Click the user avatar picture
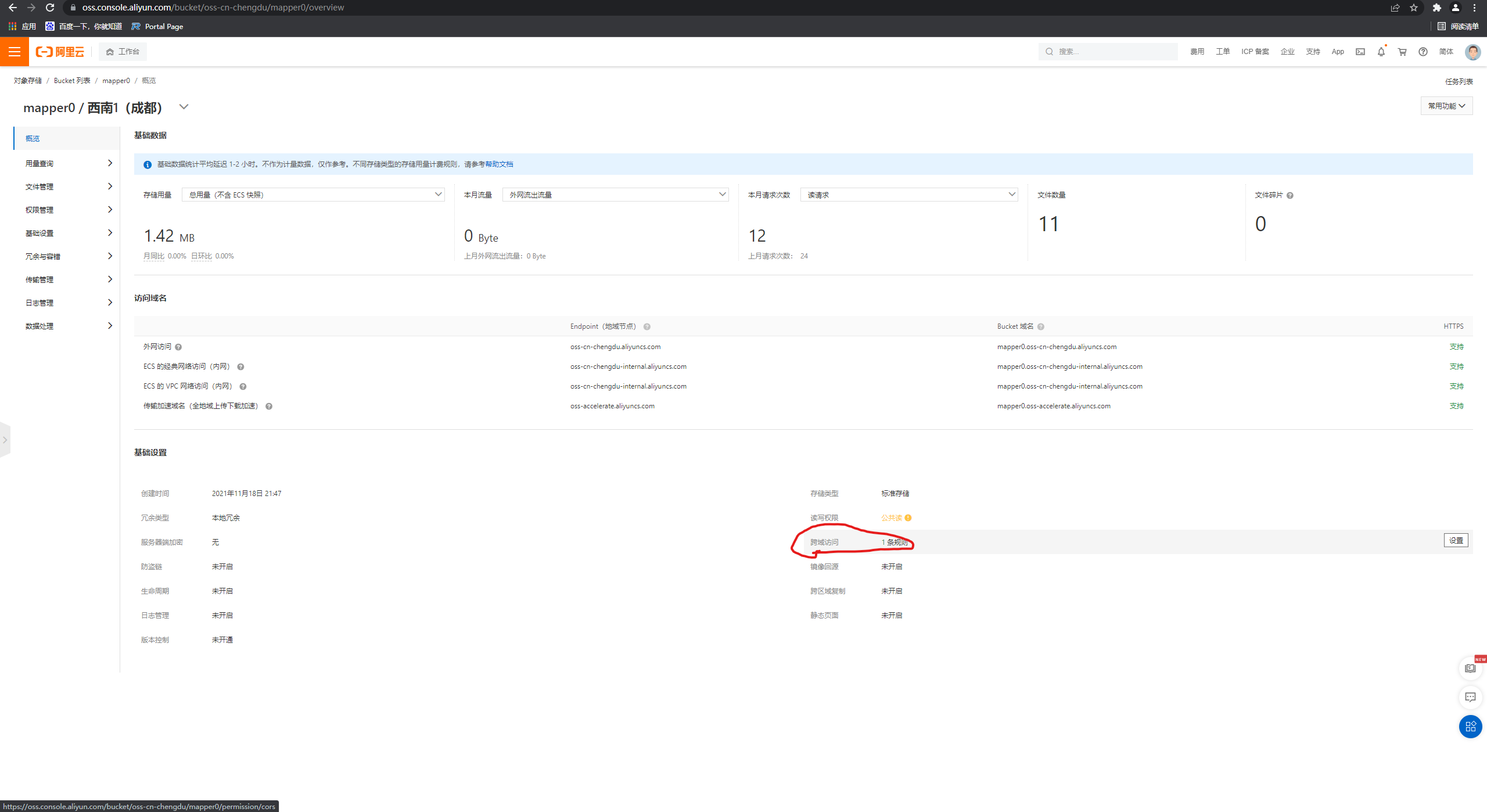The height and width of the screenshot is (812, 1487). click(x=1472, y=52)
